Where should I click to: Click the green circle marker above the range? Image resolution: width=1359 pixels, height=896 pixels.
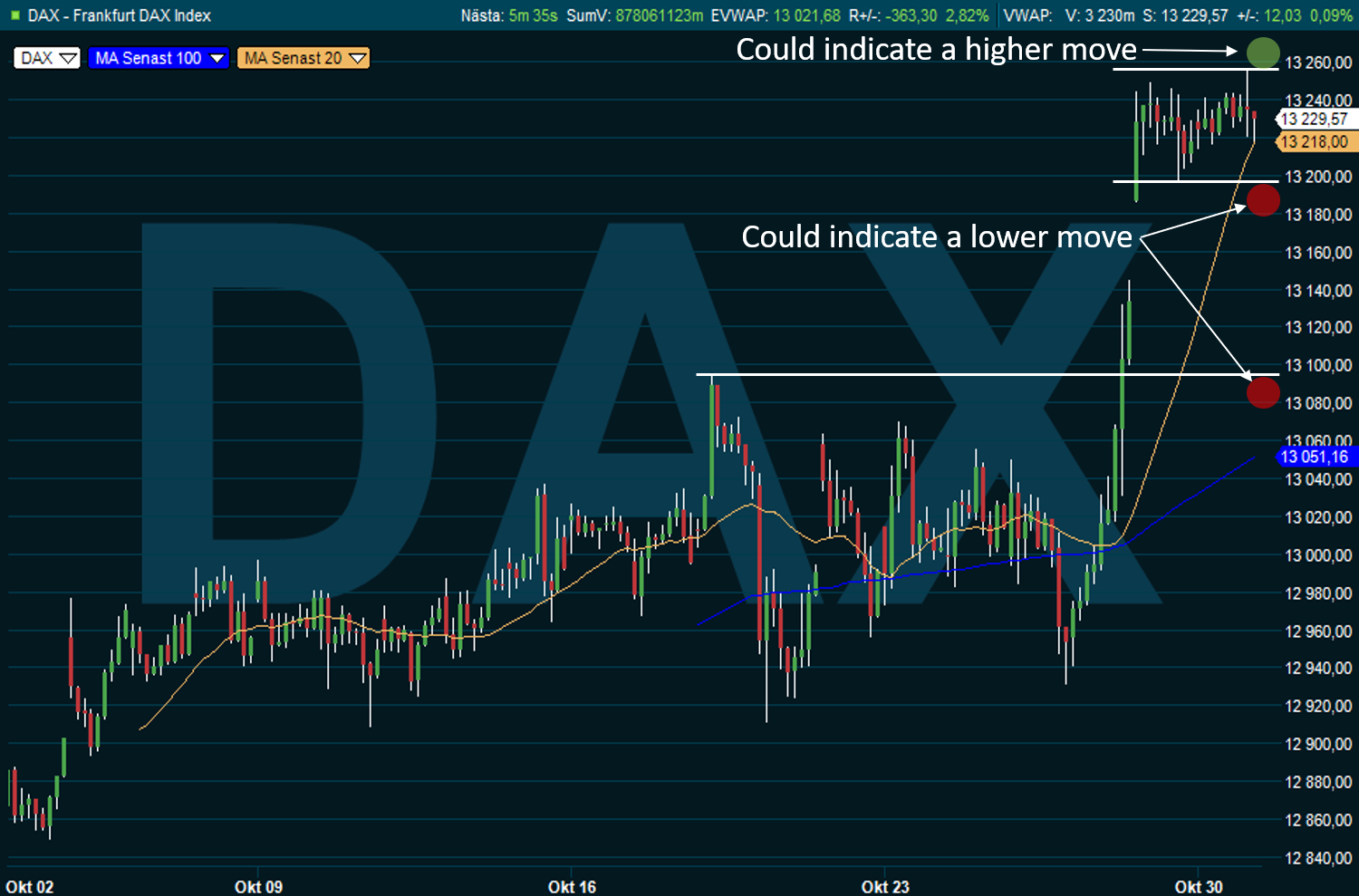pyautogui.click(x=1263, y=53)
